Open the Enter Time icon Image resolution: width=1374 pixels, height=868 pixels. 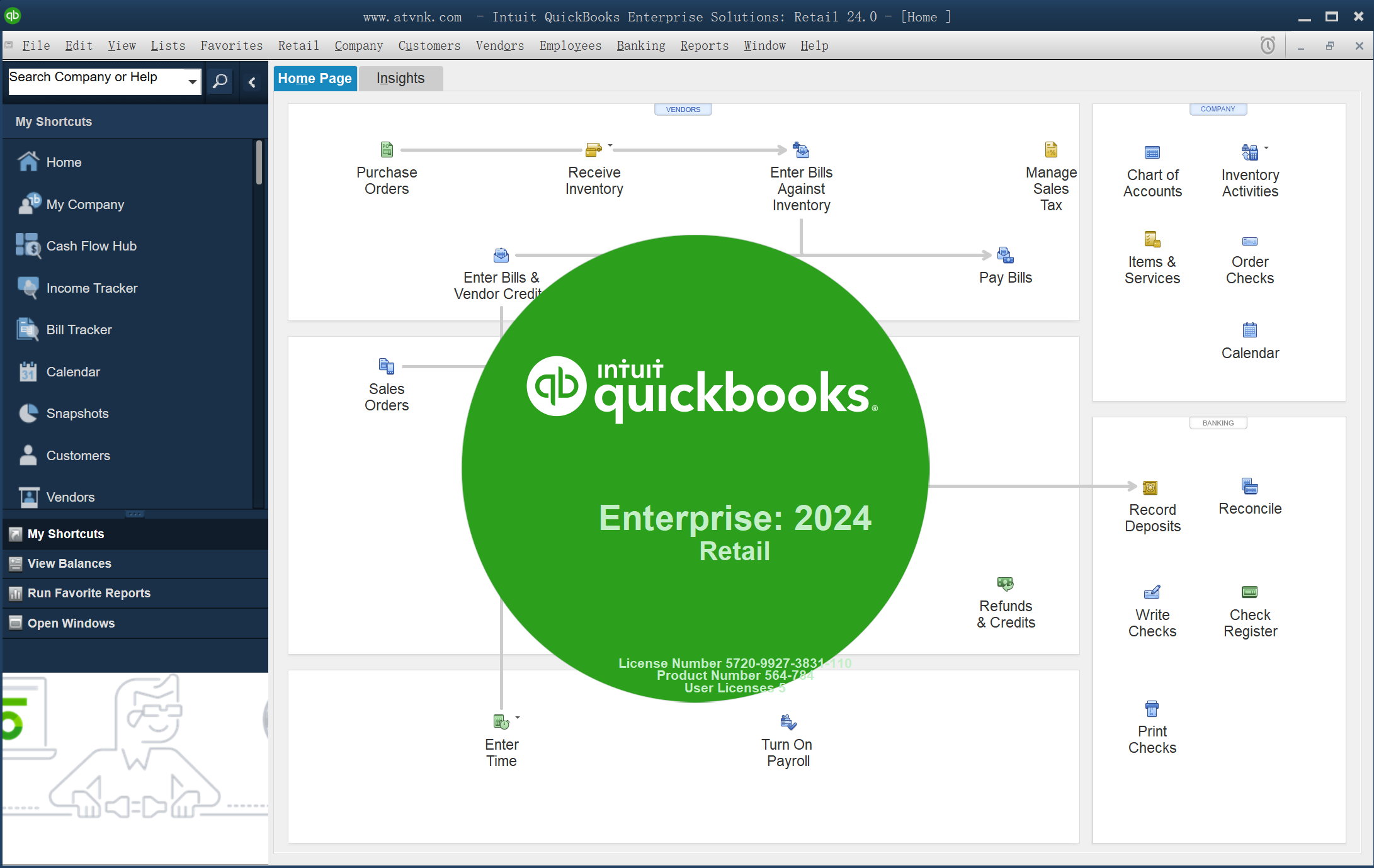501,722
